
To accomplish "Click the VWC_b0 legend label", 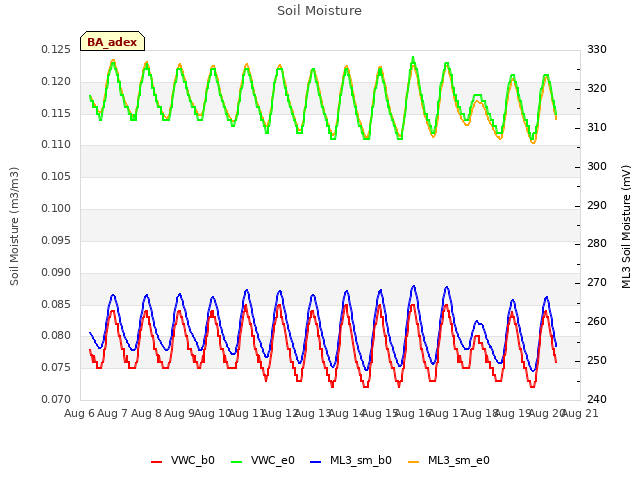I will [x=193, y=460].
